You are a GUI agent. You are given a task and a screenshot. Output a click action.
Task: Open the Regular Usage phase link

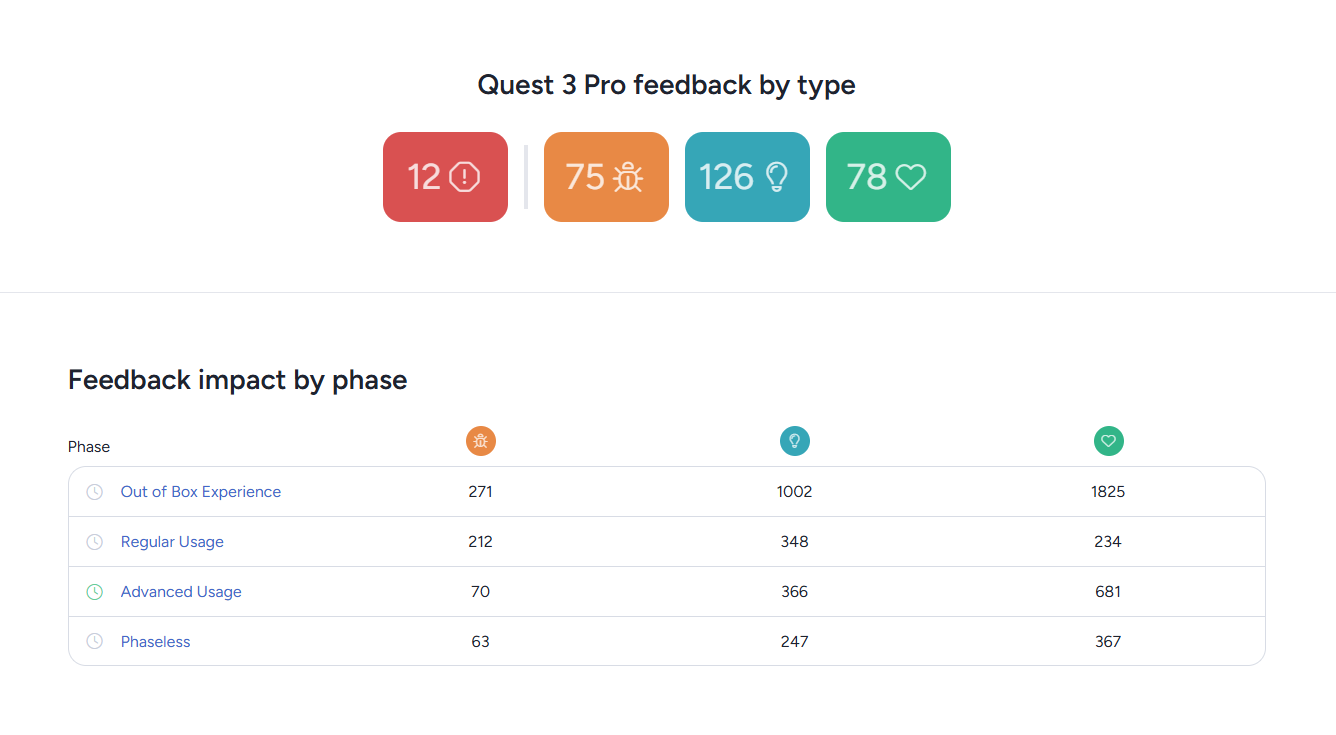(172, 542)
